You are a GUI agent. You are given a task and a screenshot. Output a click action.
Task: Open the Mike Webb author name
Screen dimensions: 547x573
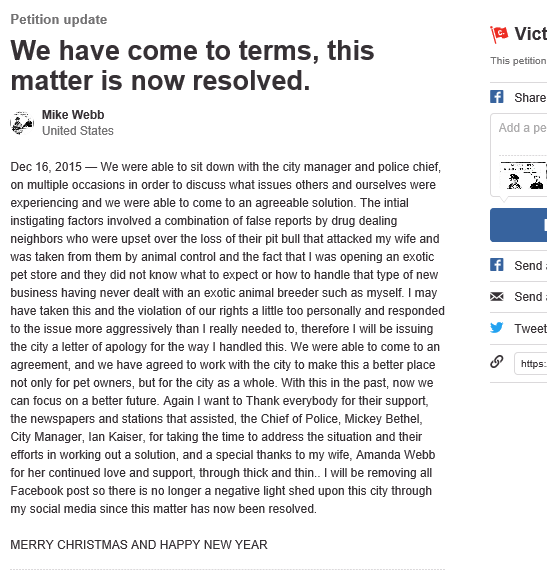73,115
